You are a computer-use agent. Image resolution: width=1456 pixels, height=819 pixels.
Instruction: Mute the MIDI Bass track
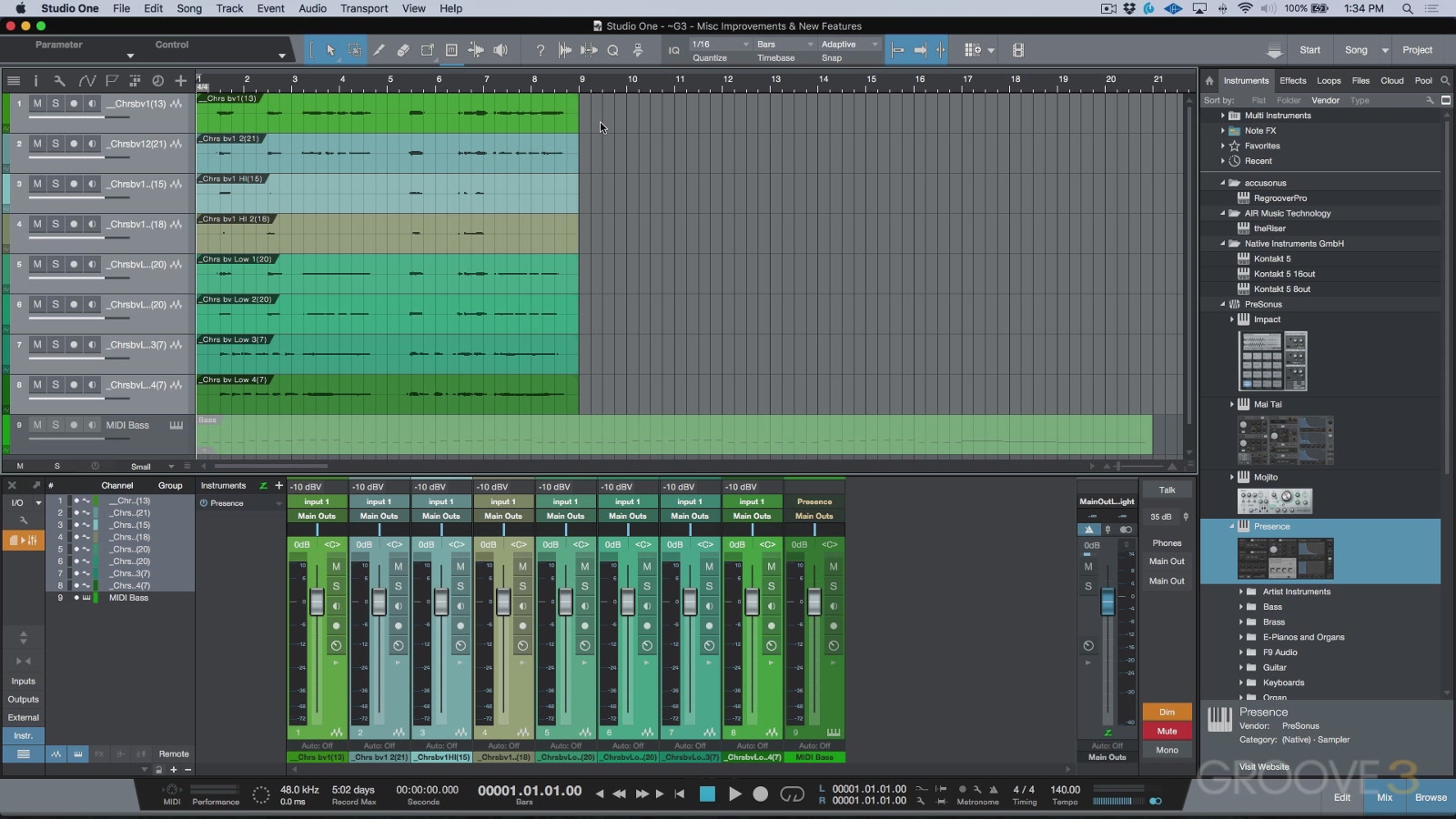pyautogui.click(x=37, y=425)
